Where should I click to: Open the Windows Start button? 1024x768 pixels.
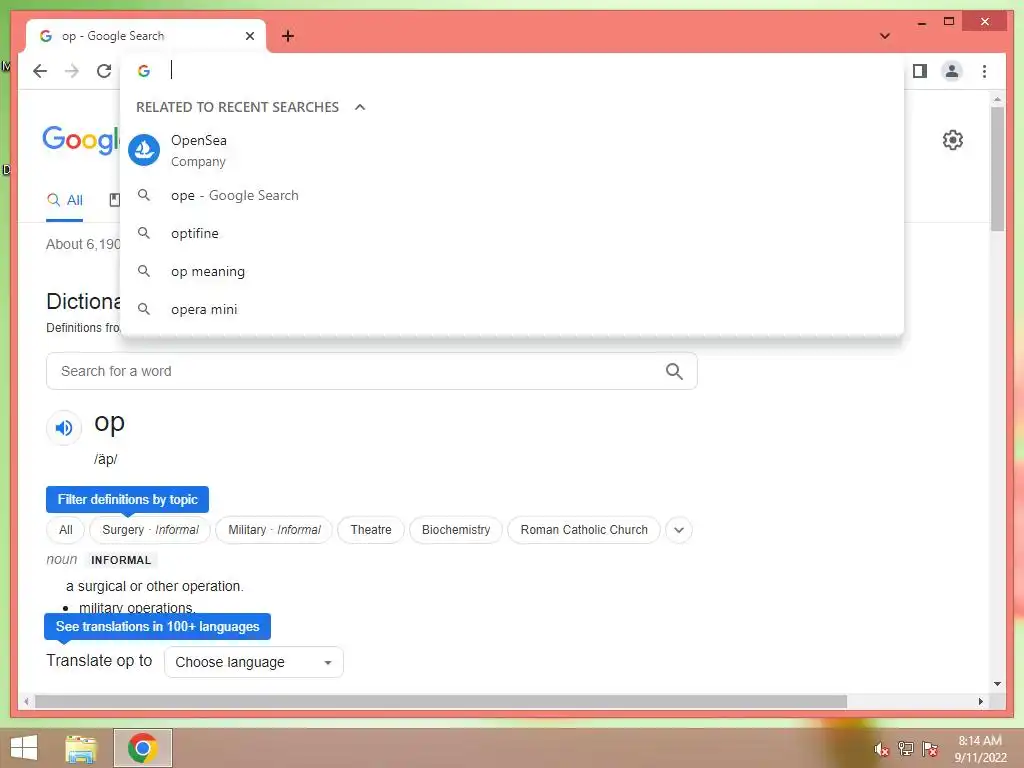[x=24, y=748]
